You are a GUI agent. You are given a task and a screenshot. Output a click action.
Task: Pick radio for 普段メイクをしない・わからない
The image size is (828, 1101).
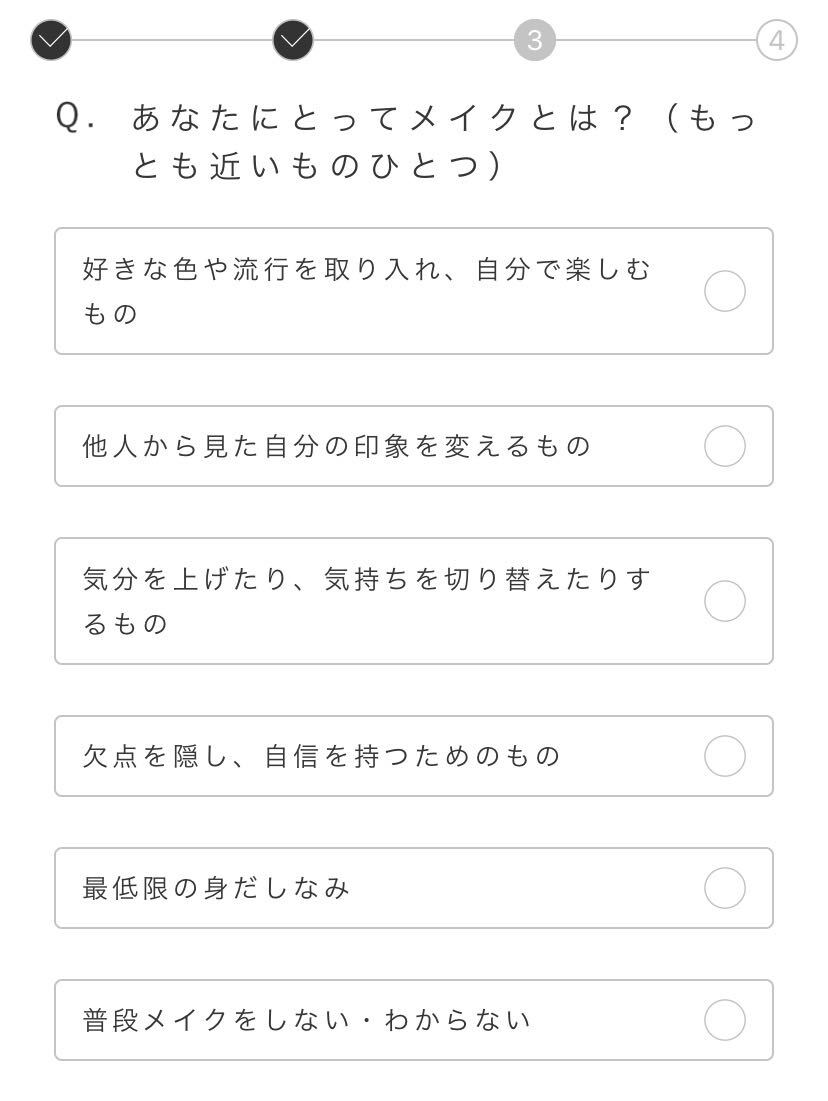click(725, 1020)
